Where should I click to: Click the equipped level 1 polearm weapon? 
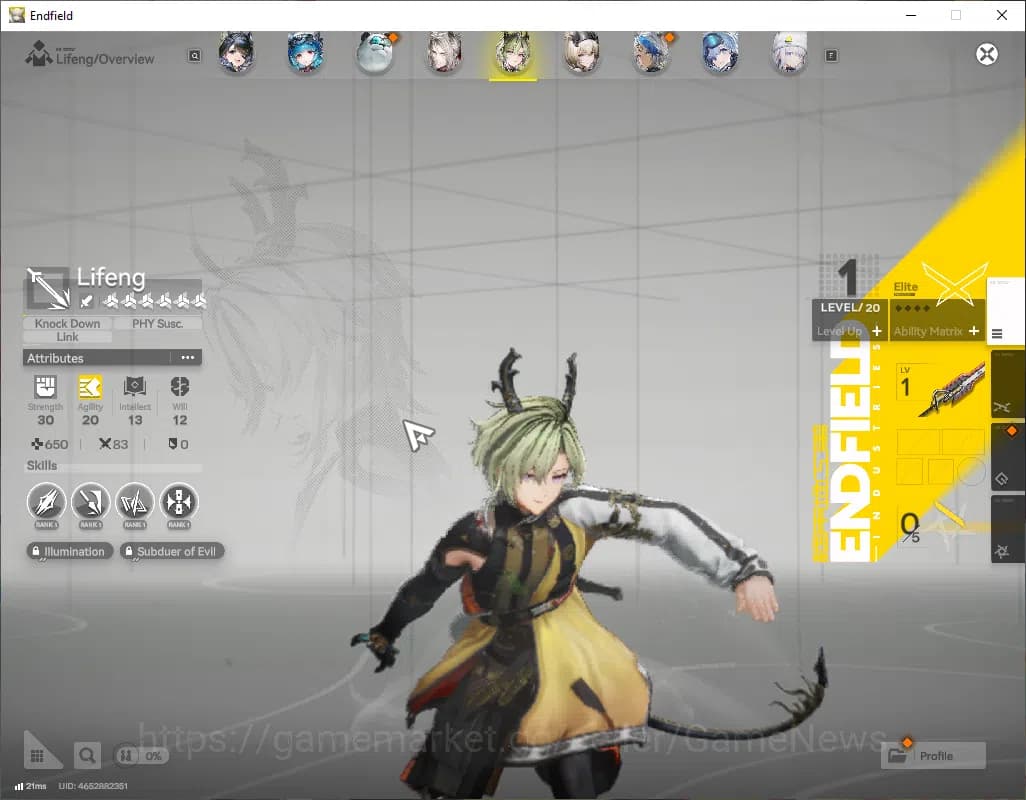tap(941, 389)
